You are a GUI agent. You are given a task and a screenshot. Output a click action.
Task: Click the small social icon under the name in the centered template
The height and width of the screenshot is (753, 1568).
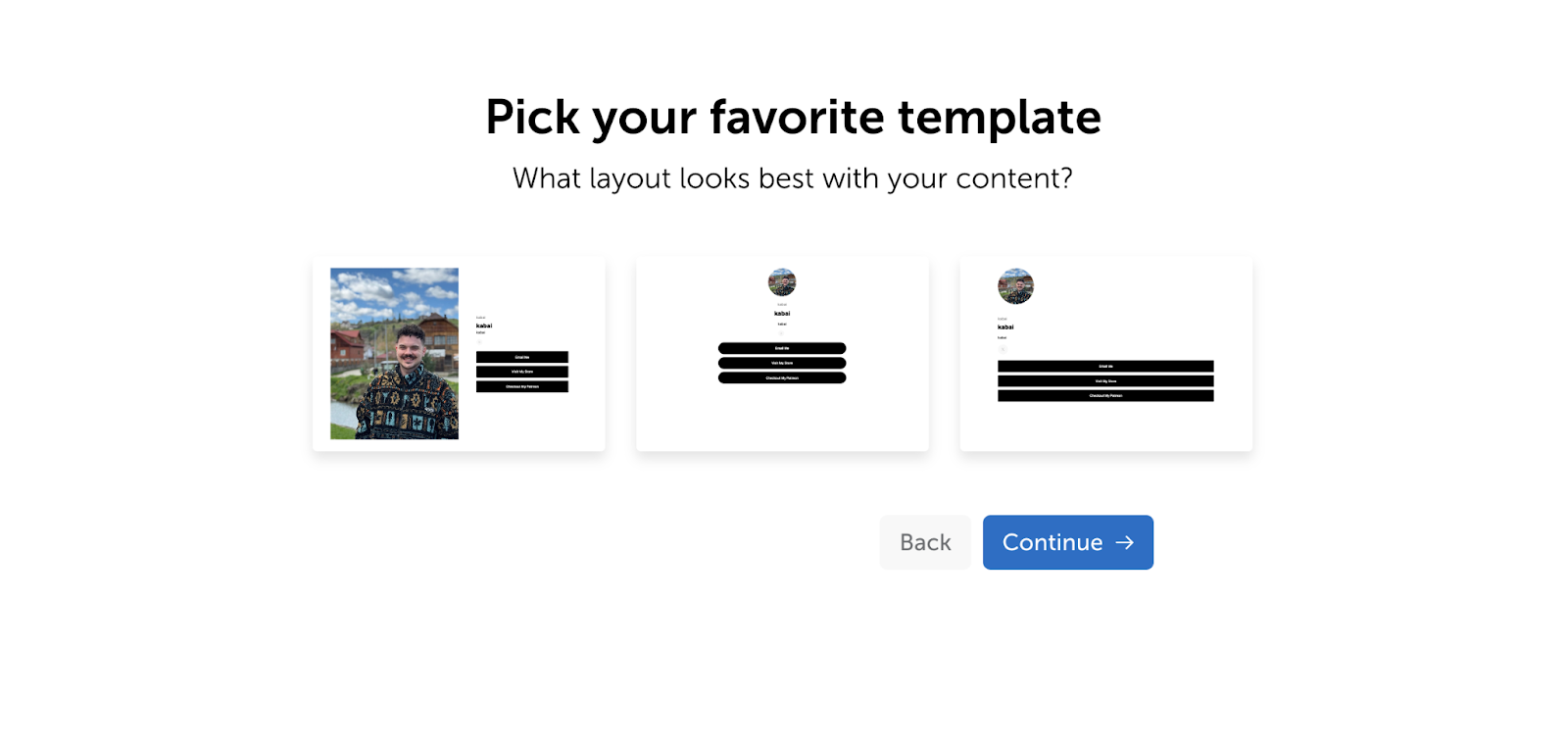[782, 333]
